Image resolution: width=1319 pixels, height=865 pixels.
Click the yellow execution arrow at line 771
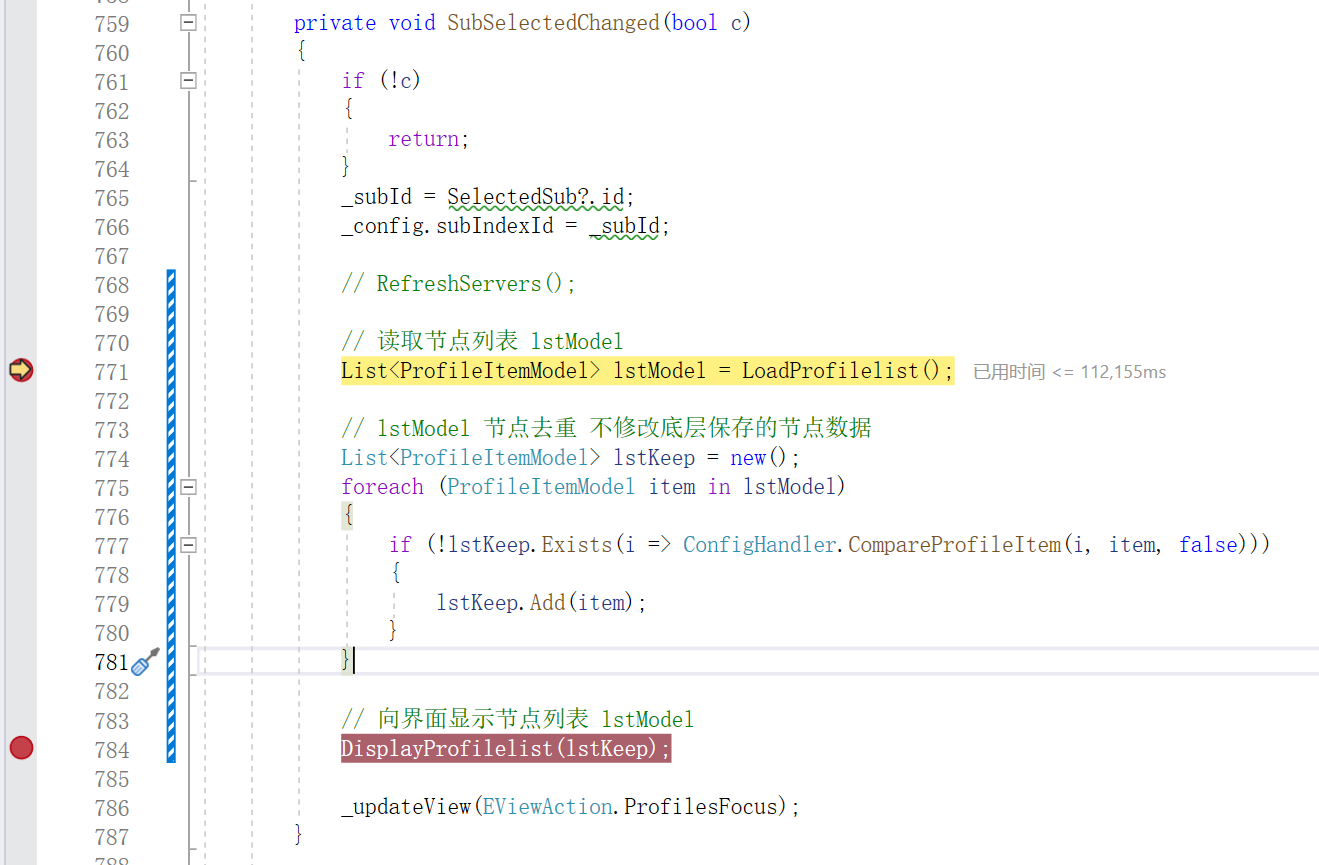(x=21, y=370)
